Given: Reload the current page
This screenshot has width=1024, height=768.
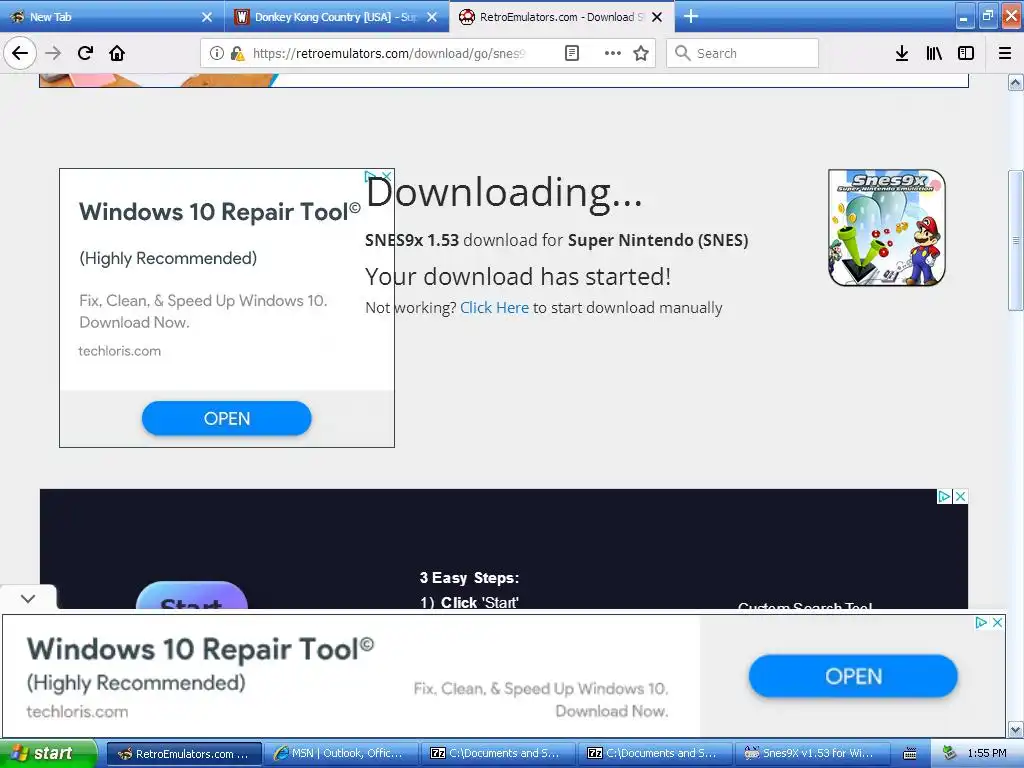Looking at the screenshot, I should click(x=85, y=53).
